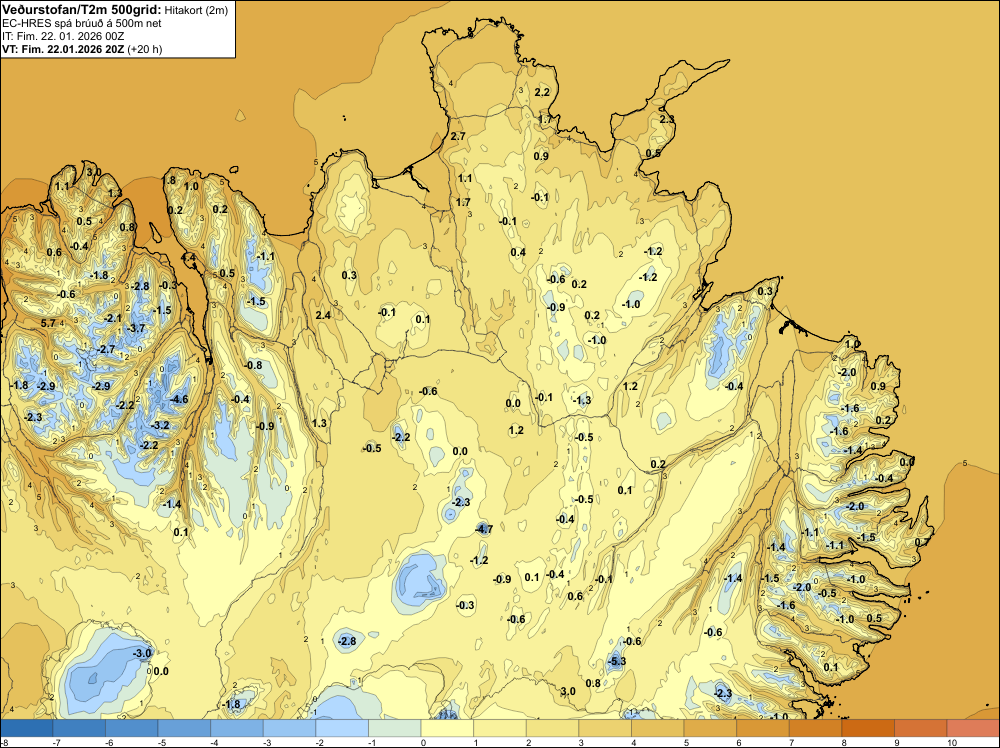Image resolution: width=1000 pixels, height=748 pixels.
Task: Pick the -4.7 station value
Action: point(484,529)
